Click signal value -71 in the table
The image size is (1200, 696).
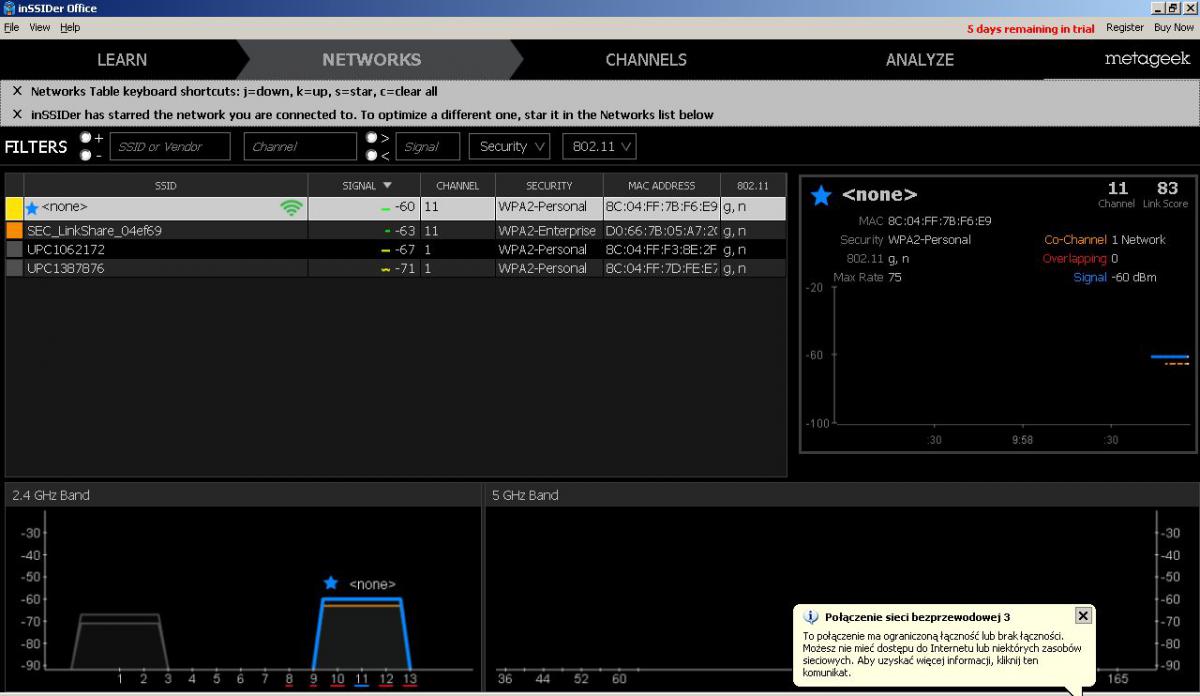click(403, 269)
